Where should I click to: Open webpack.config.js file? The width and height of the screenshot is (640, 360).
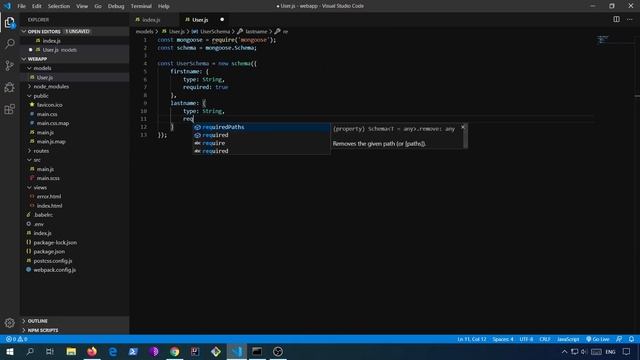(54, 270)
